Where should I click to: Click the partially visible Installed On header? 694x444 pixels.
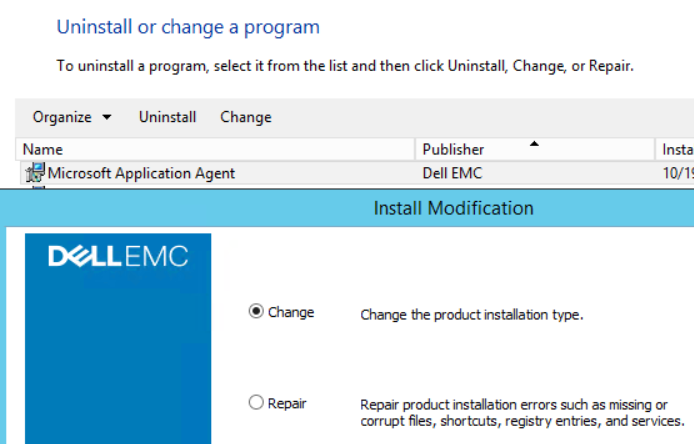(677, 150)
